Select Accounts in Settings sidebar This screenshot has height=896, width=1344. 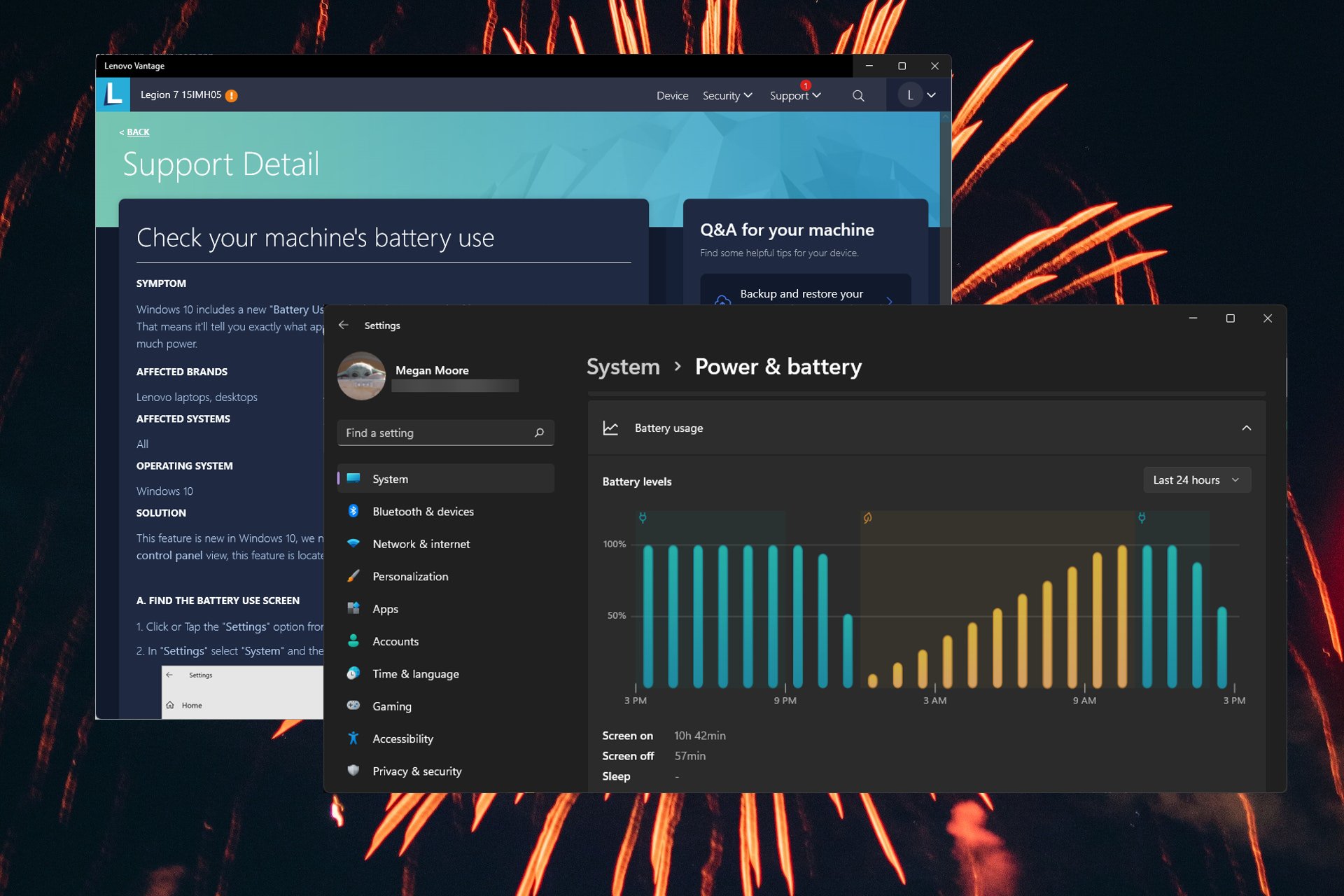[x=446, y=641]
